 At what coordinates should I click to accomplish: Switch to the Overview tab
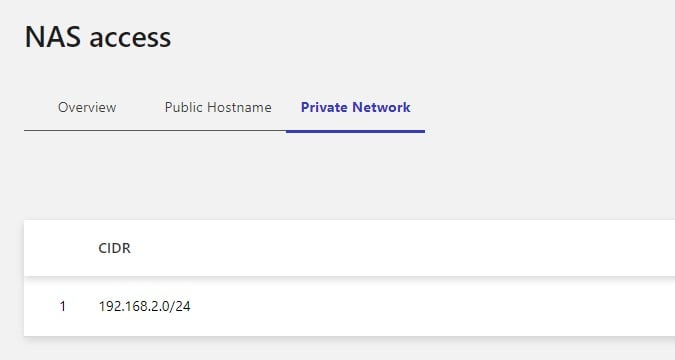[x=87, y=107]
